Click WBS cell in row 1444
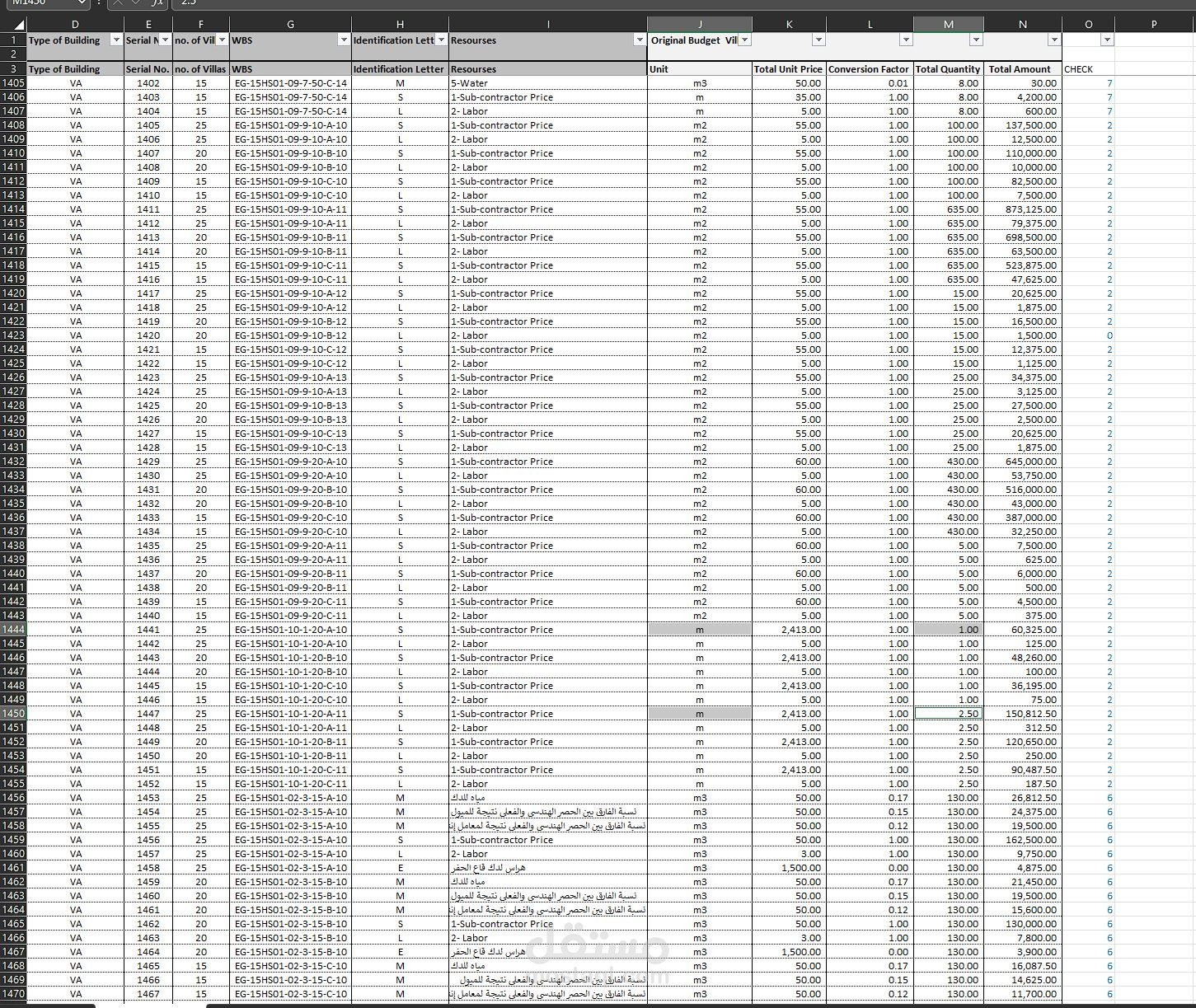Image resolution: width=1196 pixels, height=1008 pixels. tap(290, 630)
